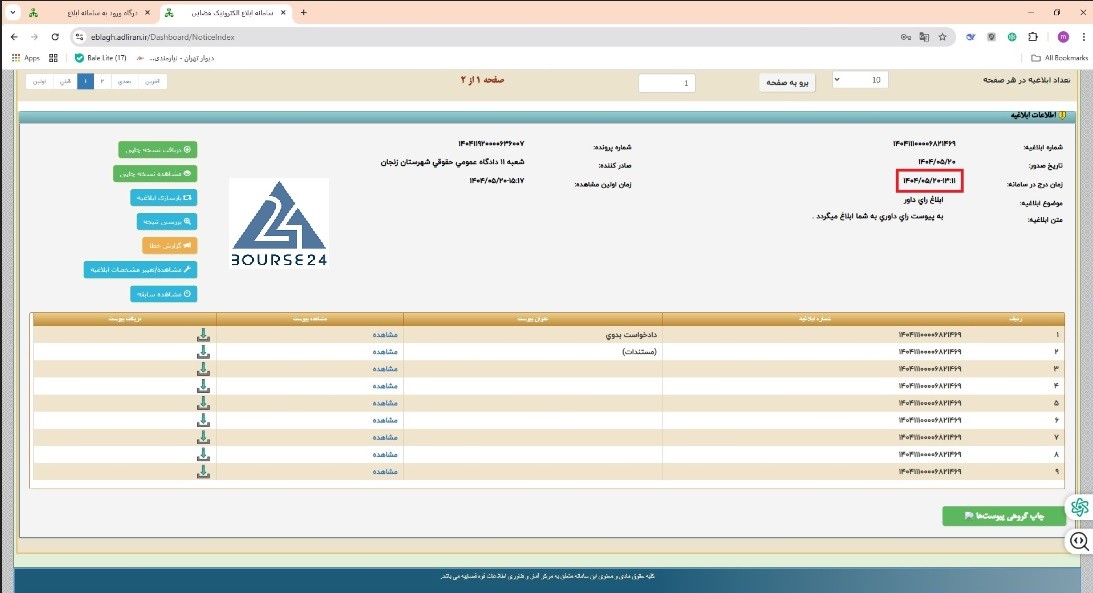Download the attachment in row 1
The height and width of the screenshot is (593, 1093).
coord(203,335)
